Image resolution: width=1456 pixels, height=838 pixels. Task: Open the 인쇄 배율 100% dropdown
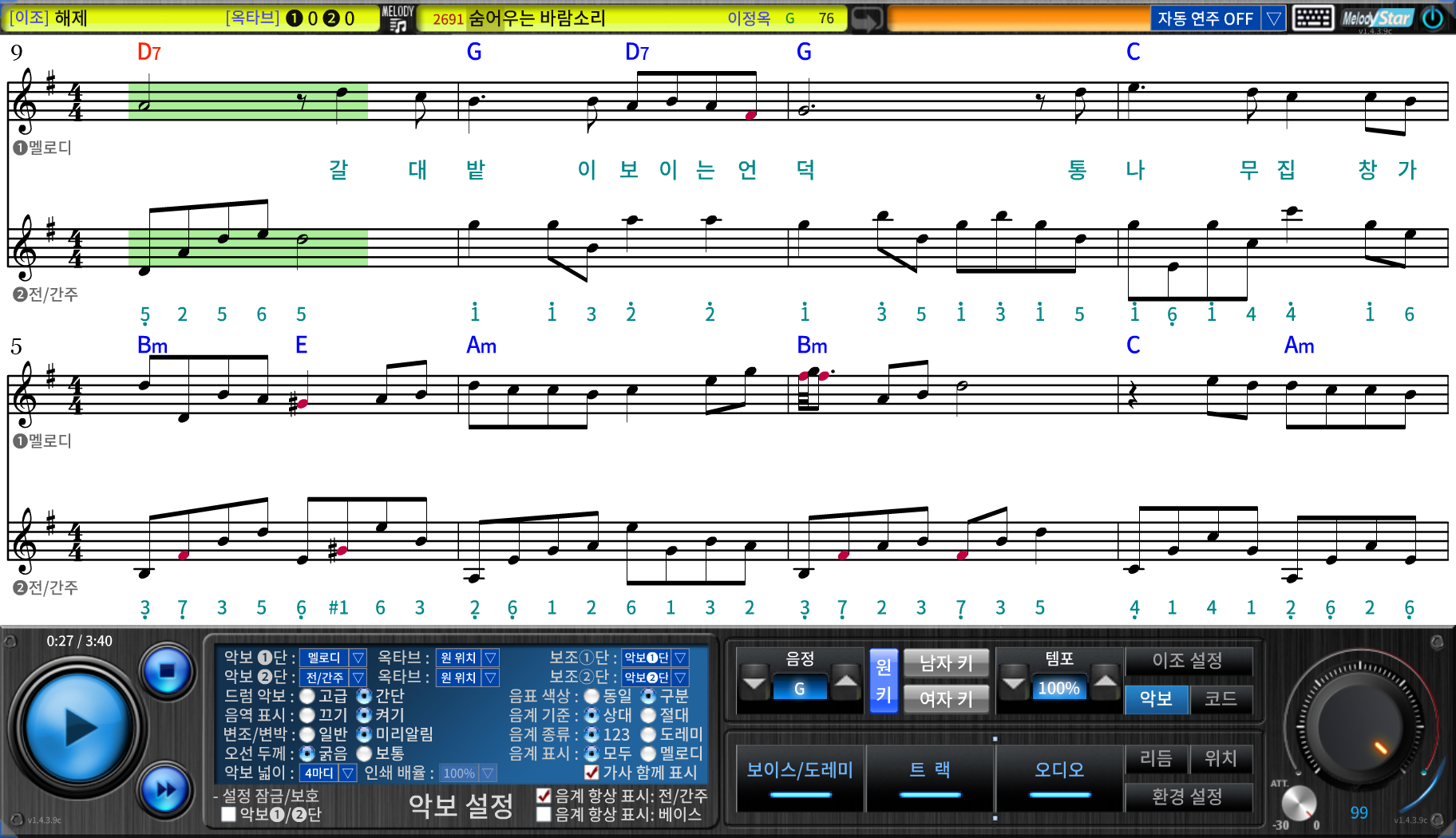(488, 773)
